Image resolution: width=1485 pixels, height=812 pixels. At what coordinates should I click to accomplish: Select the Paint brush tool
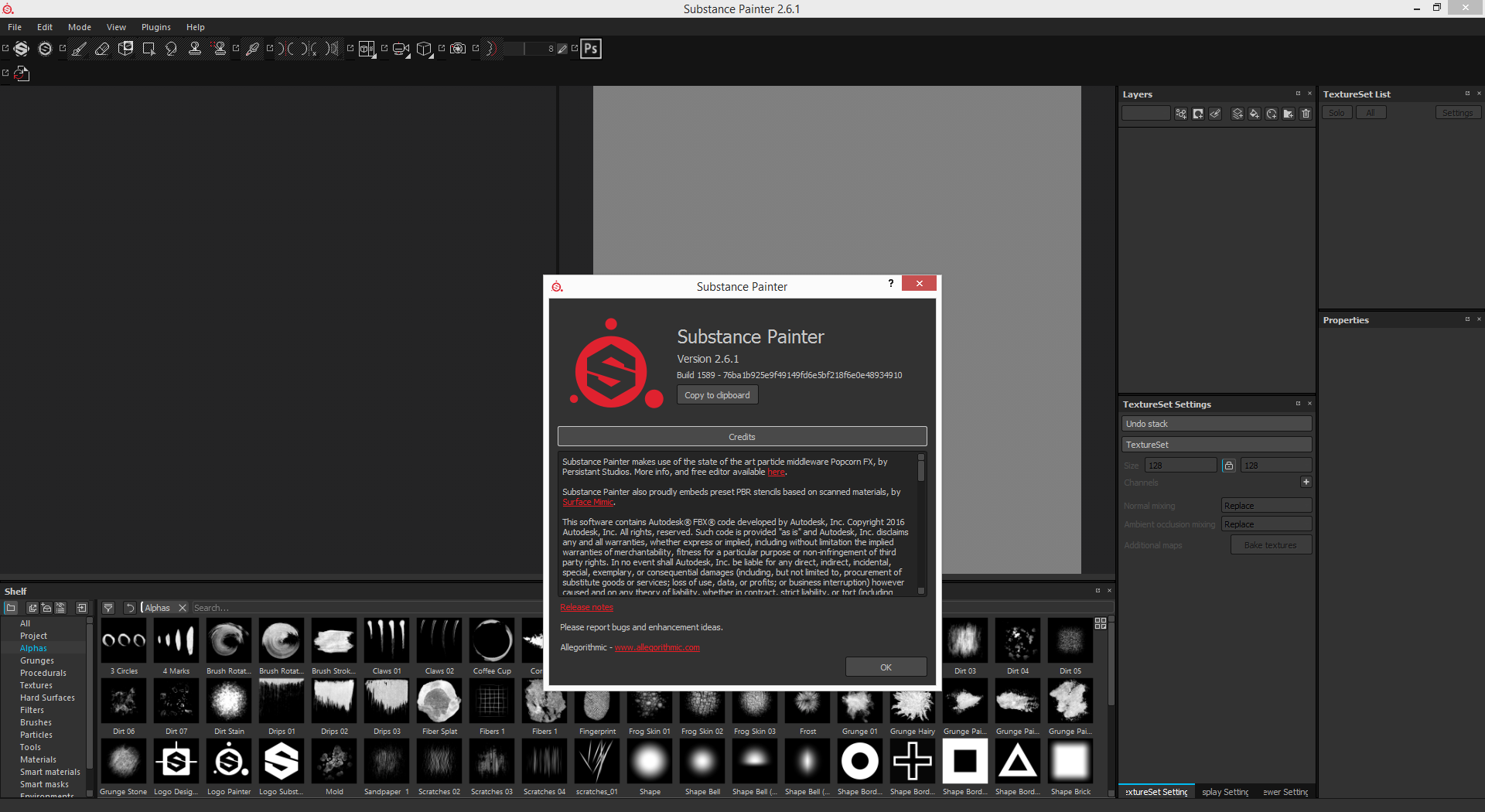tap(79, 49)
